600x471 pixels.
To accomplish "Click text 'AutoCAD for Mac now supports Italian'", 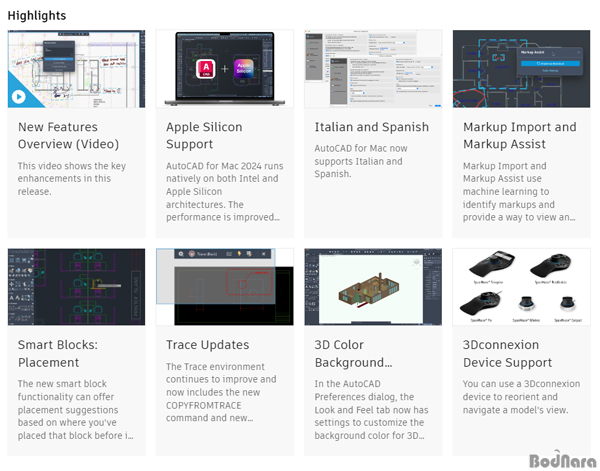I will click(x=361, y=155).
